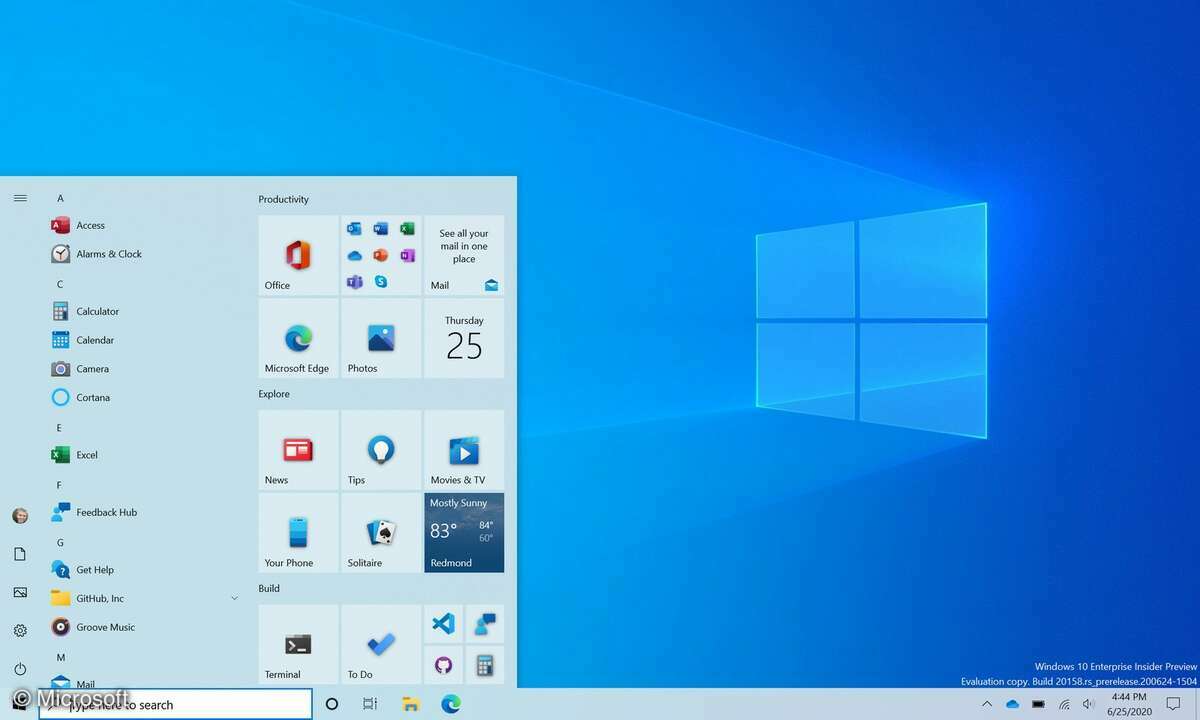Image resolution: width=1200 pixels, height=720 pixels.
Task: Open Outlook in the Office folder tile
Action: pos(354,229)
